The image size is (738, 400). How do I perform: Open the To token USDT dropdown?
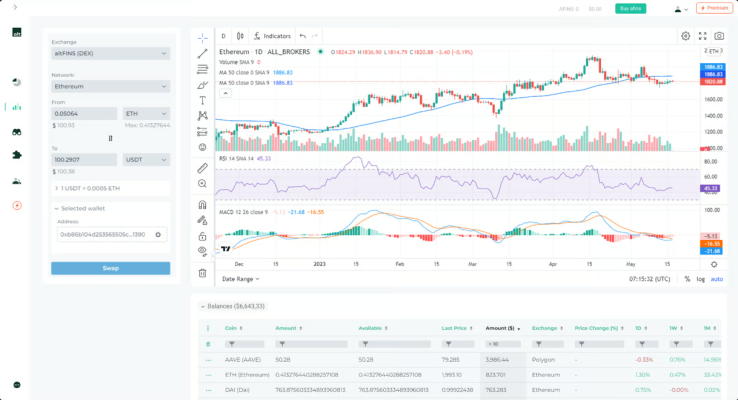point(146,160)
